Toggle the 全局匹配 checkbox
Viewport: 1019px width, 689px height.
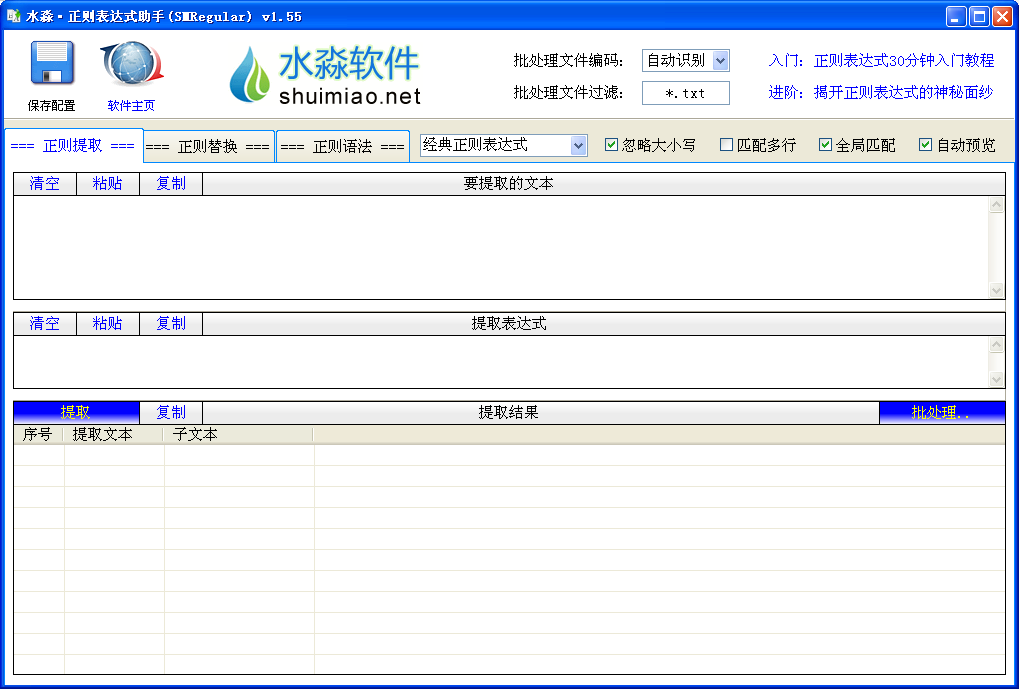click(825, 145)
